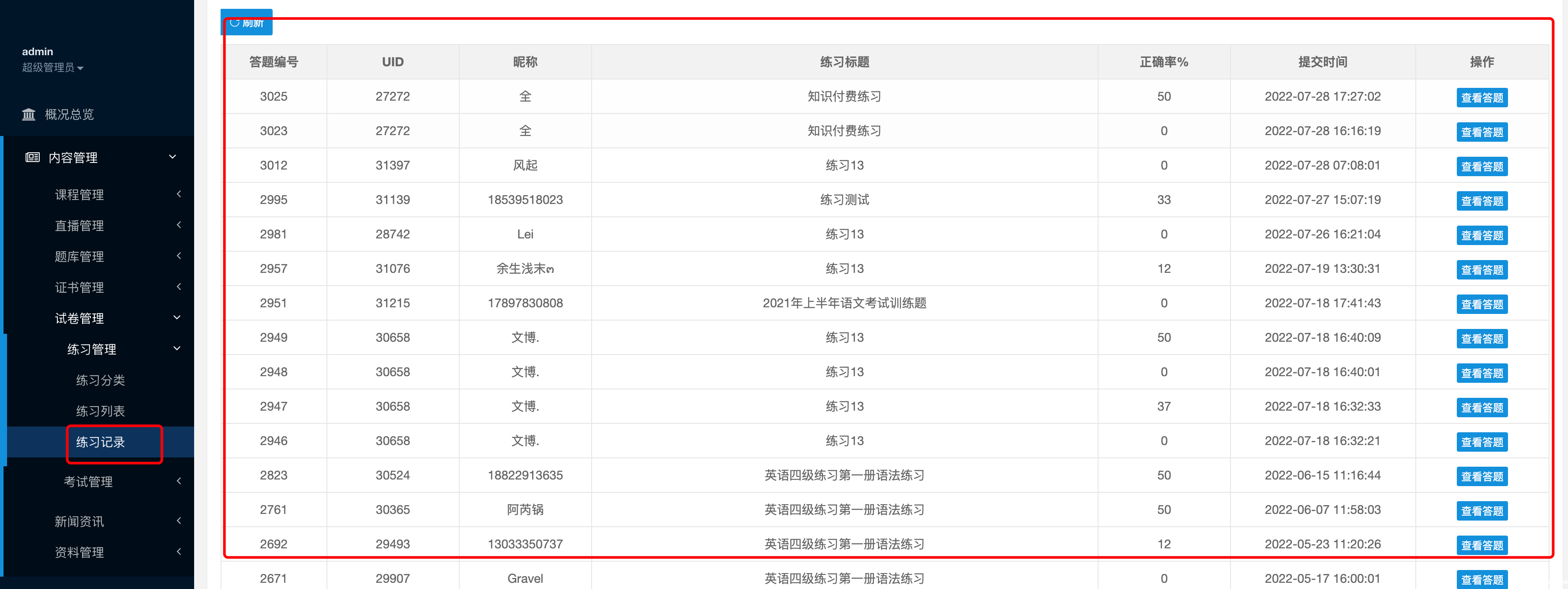The image size is (1568, 589).
Task: Open the certificate management menu item
Action: coord(79,287)
